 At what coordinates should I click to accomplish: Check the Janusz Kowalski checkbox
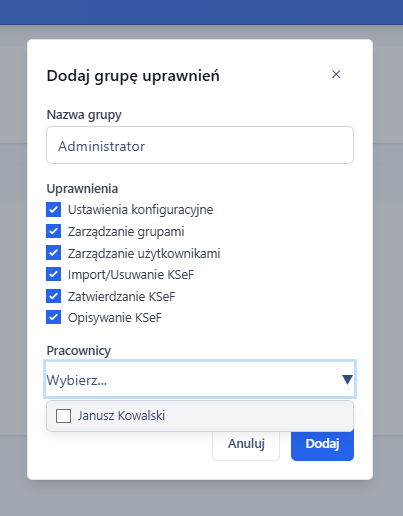tap(63, 416)
